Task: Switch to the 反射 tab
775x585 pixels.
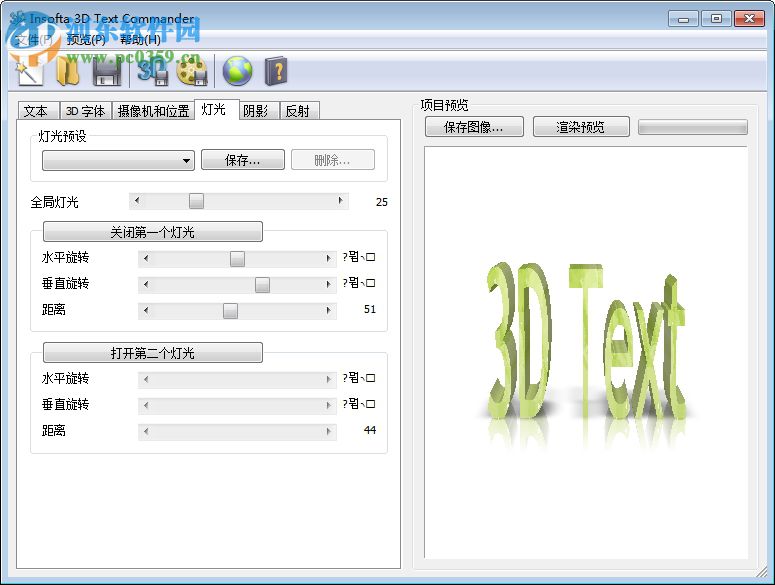Action: point(300,111)
